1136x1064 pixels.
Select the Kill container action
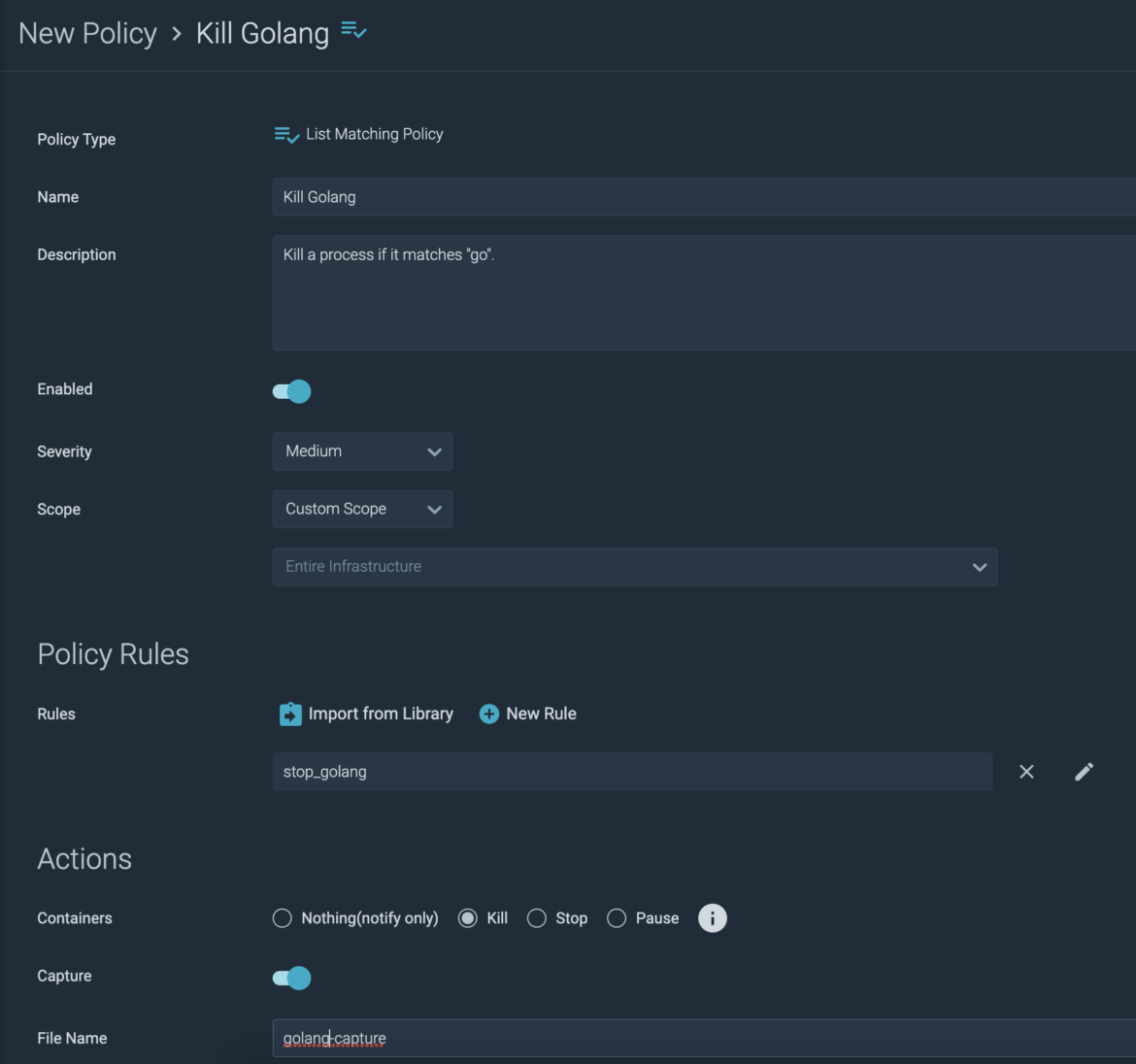468,918
